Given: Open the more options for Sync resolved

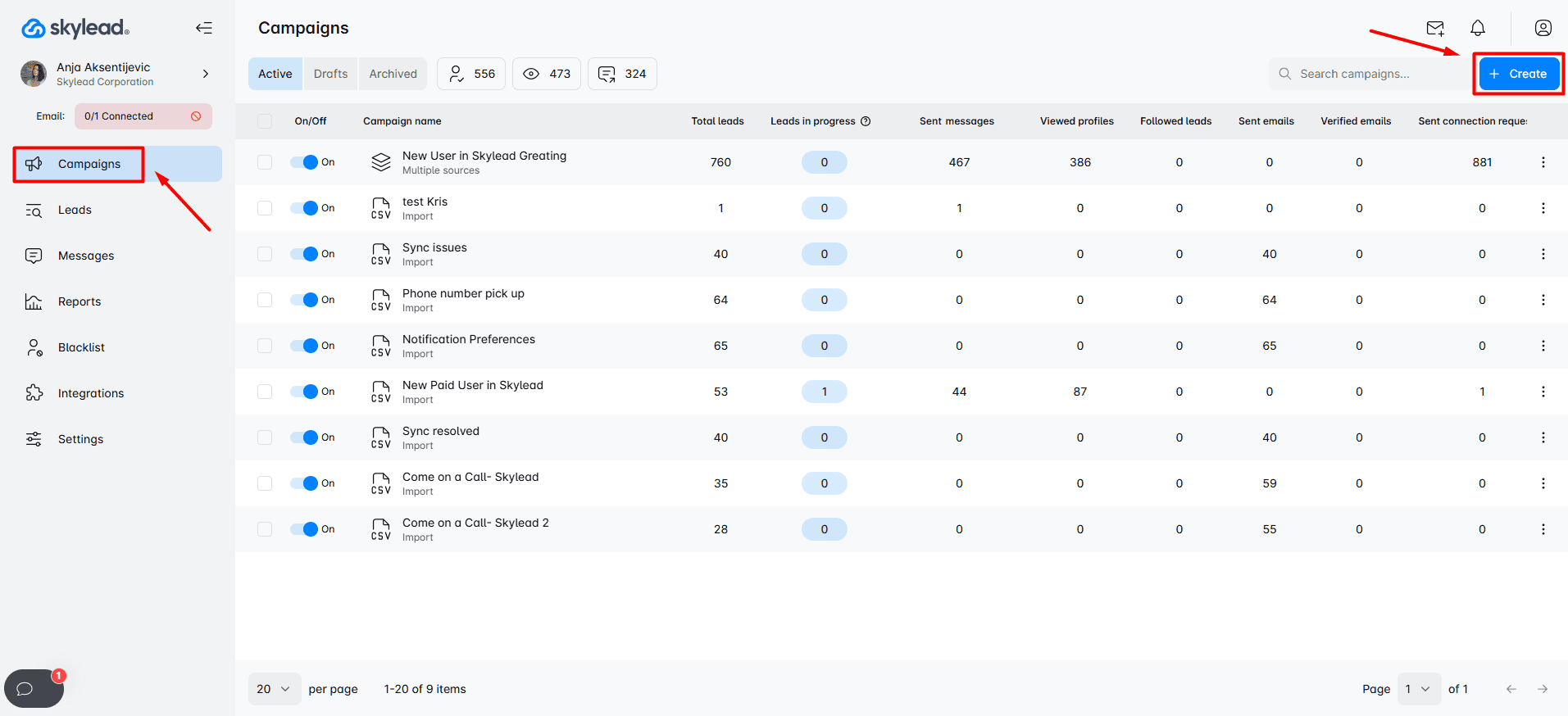Looking at the screenshot, I should coord(1543,437).
